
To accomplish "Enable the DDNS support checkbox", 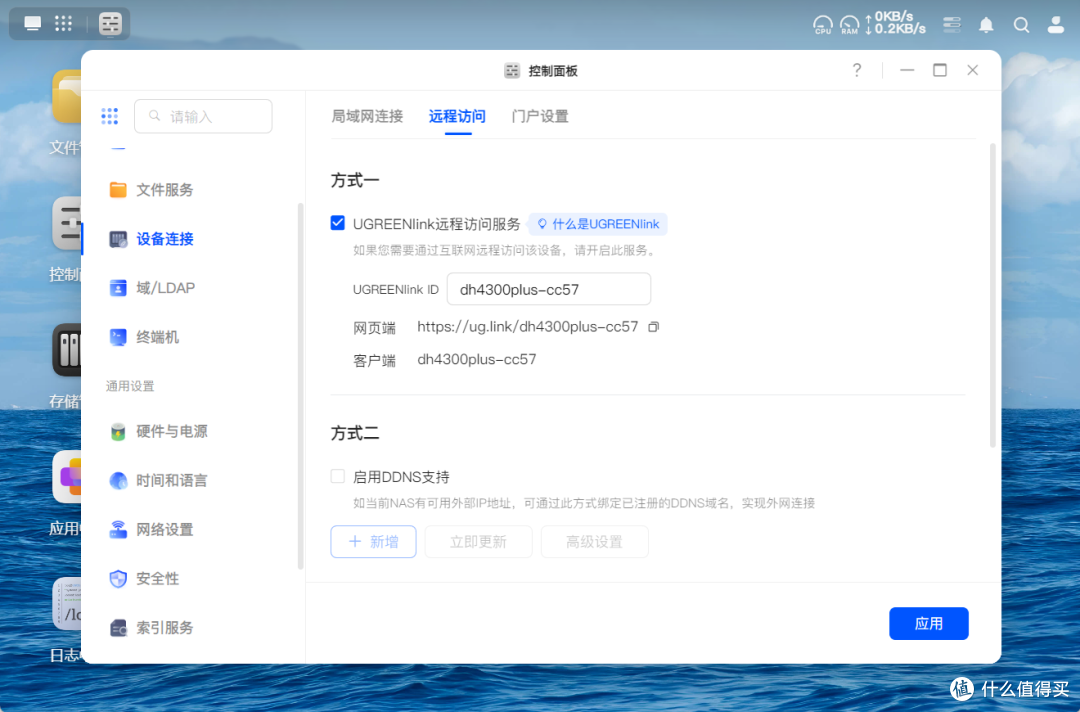I will pos(338,477).
